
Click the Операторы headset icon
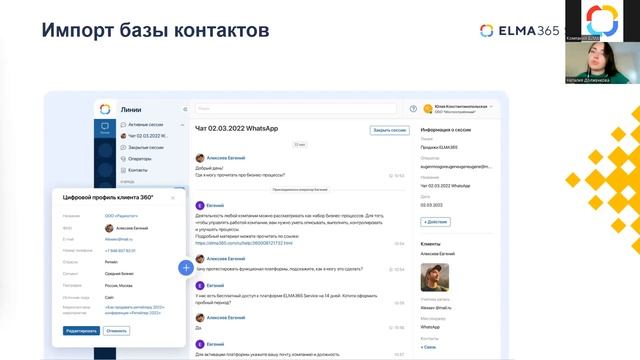pyautogui.click(x=123, y=159)
